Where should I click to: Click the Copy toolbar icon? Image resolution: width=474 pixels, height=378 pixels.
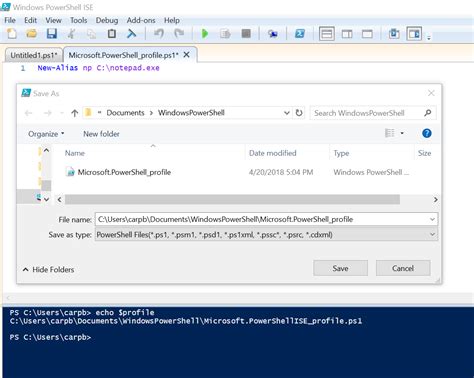point(91,34)
